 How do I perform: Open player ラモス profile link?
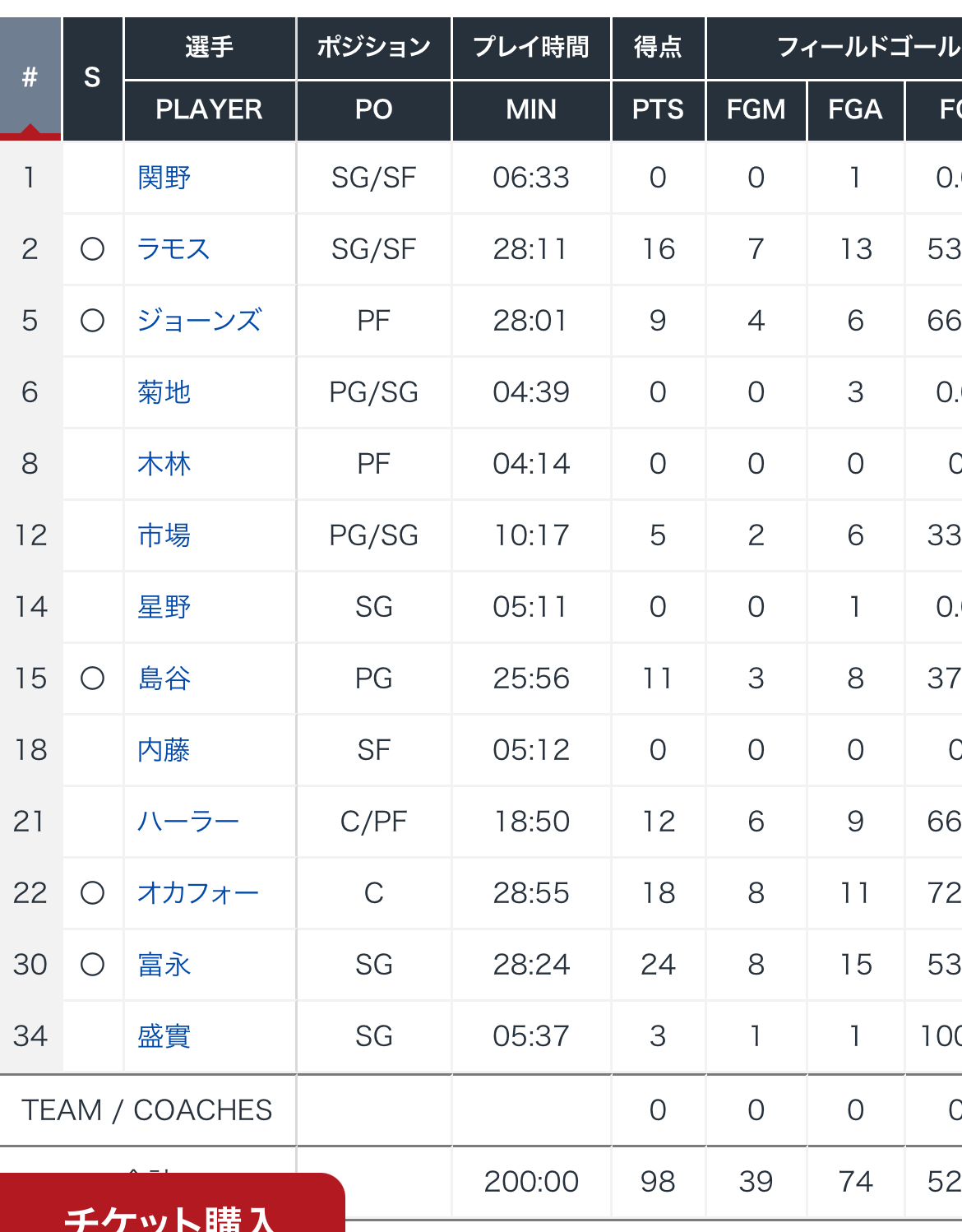(x=173, y=249)
